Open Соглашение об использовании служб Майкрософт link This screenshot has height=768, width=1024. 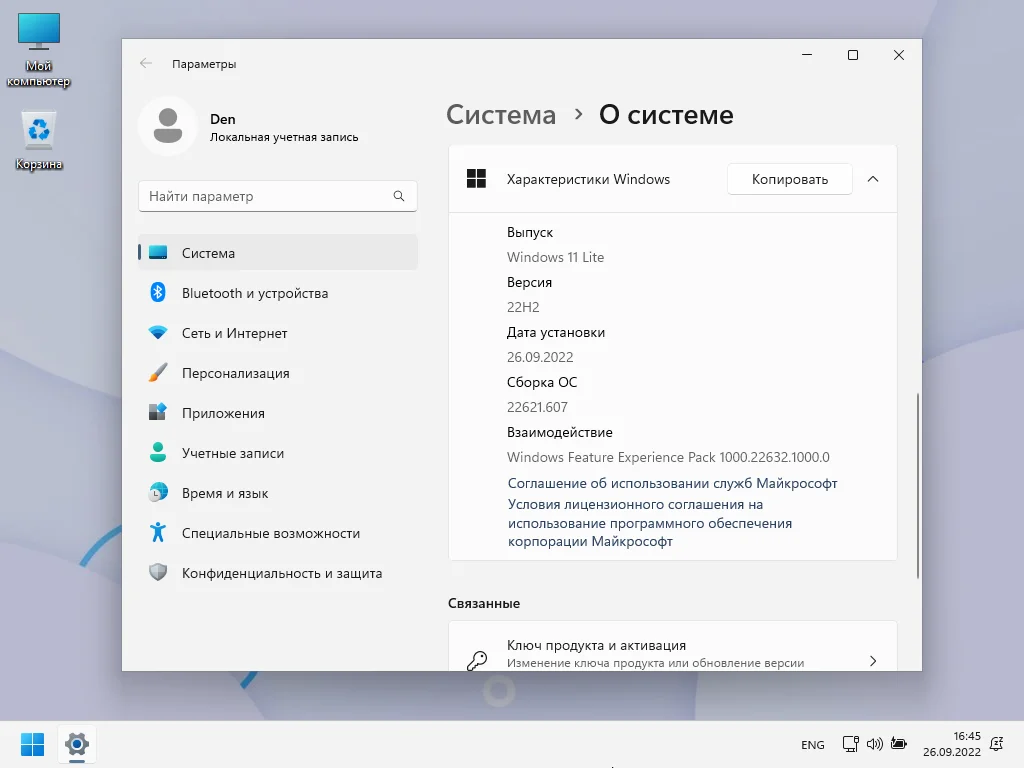coord(672,483)
